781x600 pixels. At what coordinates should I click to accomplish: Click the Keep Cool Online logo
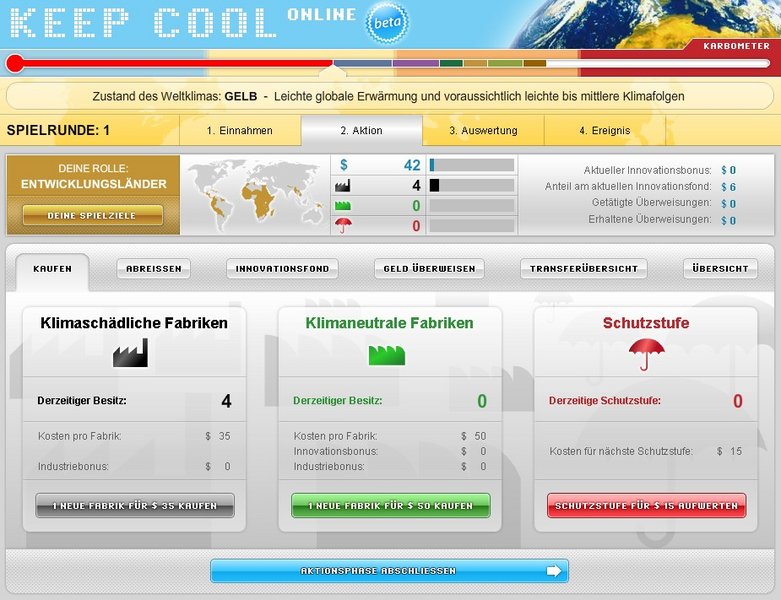click(x=183, y=22)
